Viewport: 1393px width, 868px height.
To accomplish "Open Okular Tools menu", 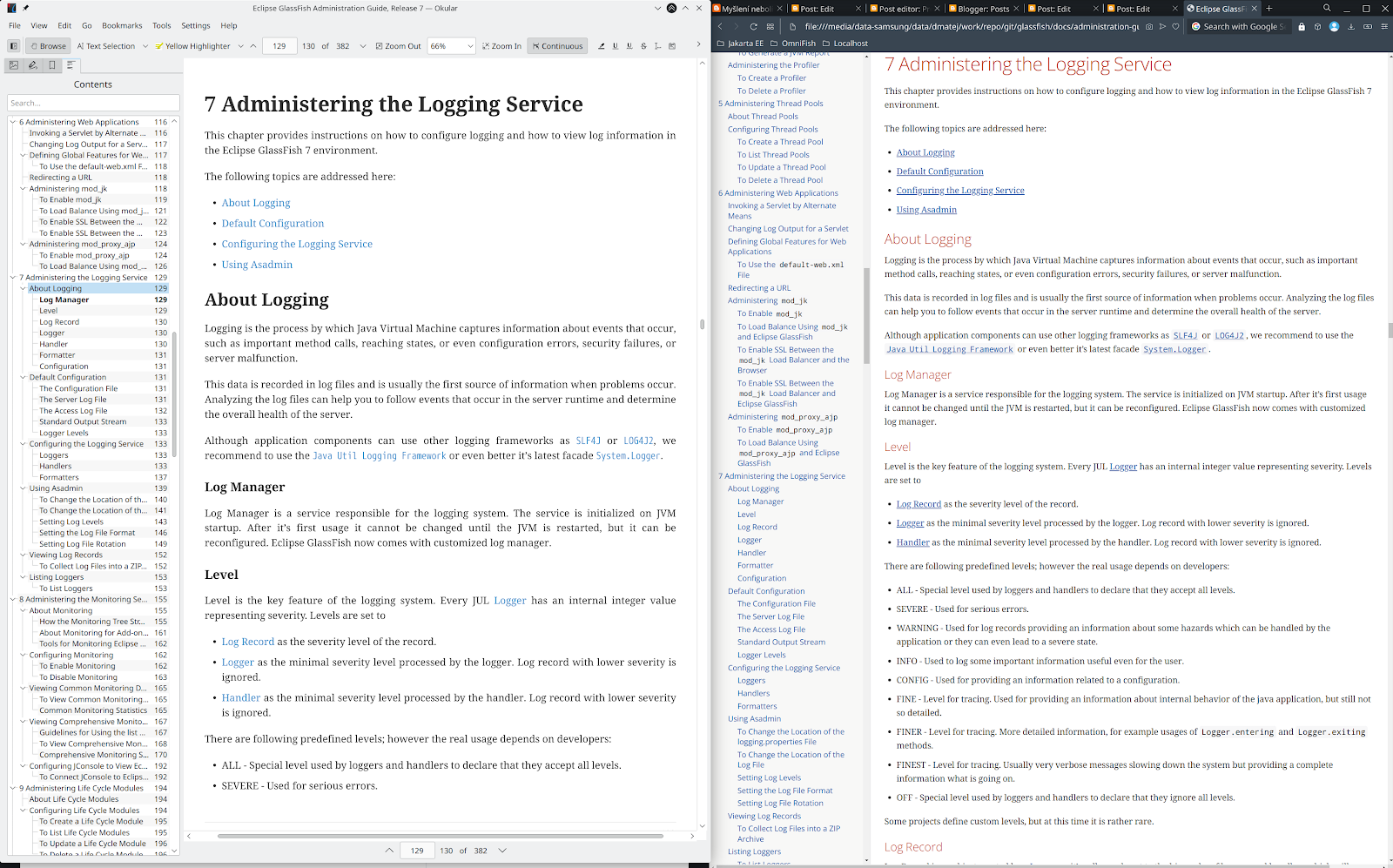I will 162,26.
